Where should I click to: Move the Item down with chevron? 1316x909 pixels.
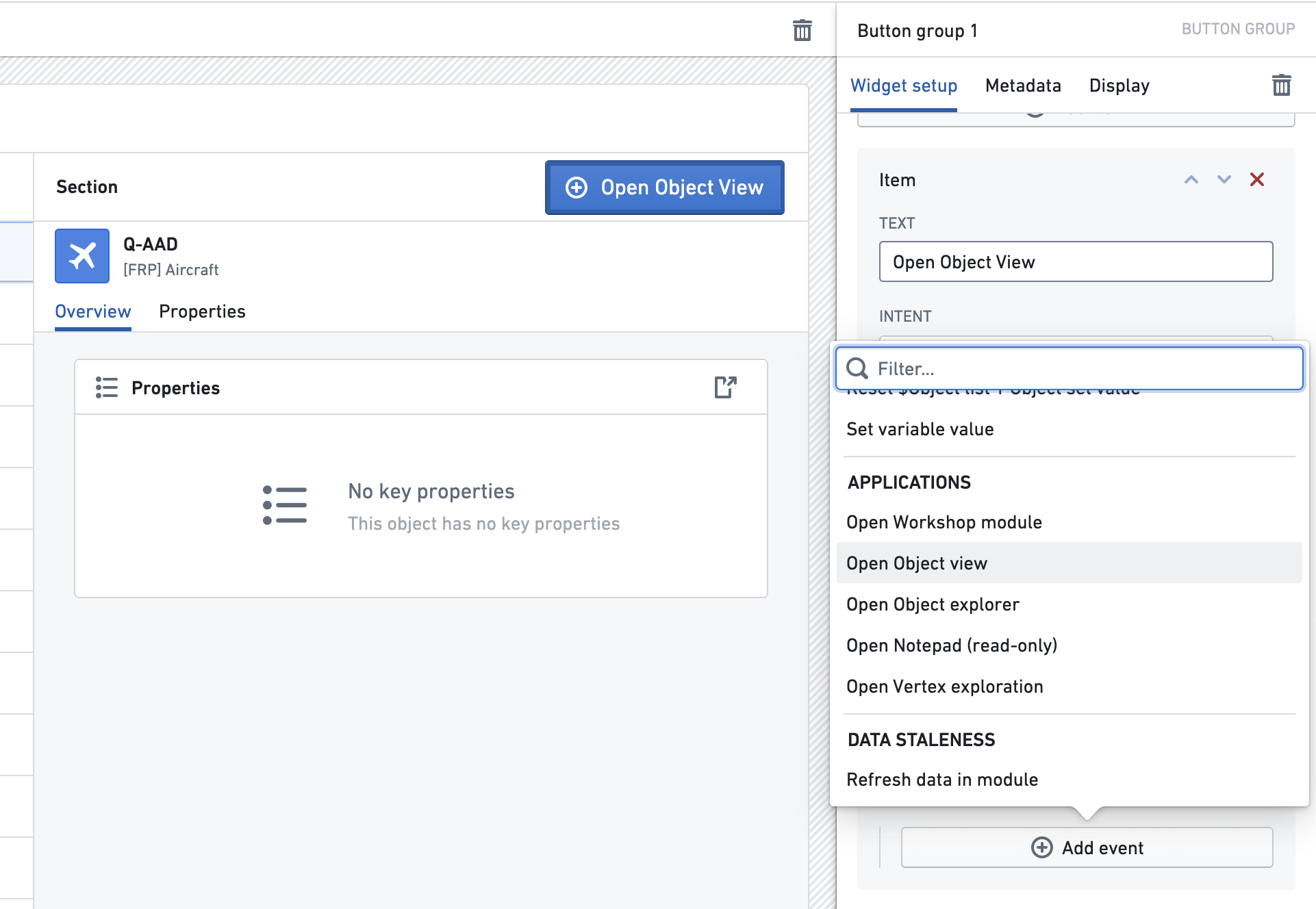coord(1224,179)
